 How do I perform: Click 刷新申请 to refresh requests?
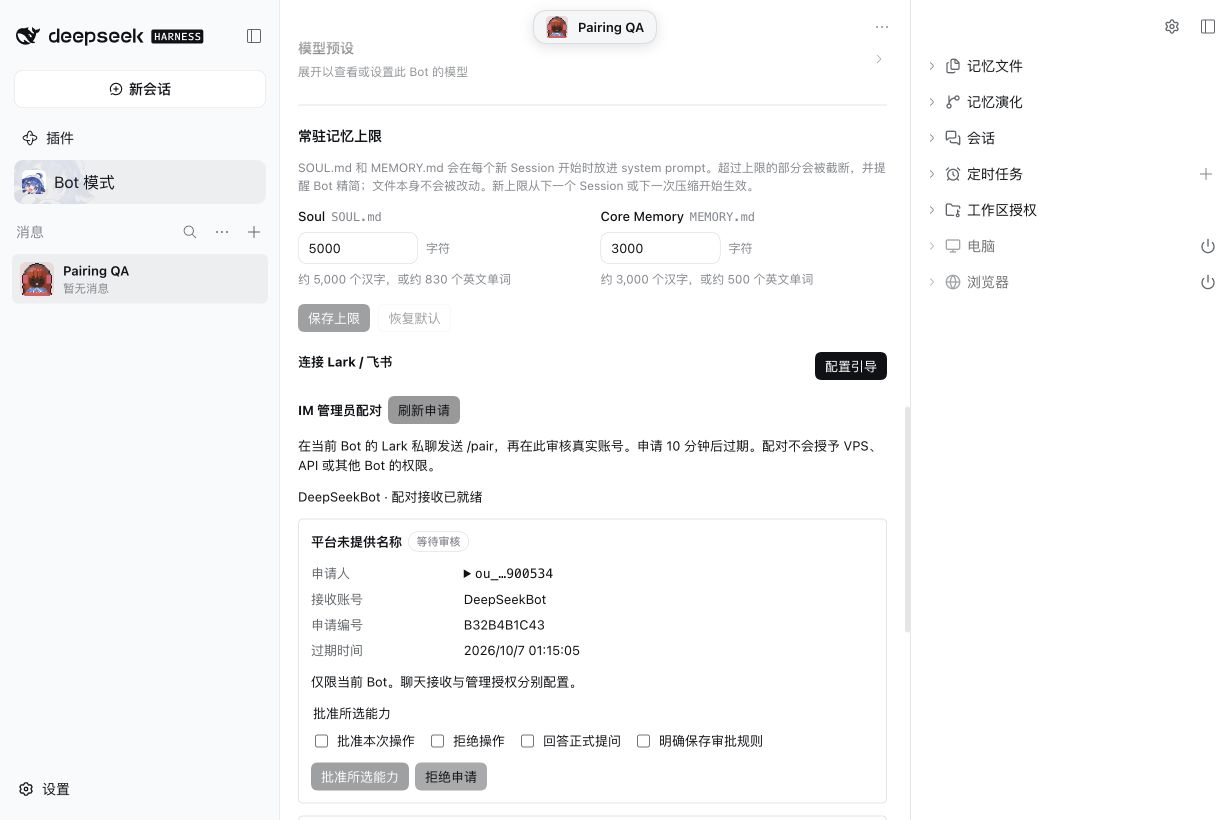tap(424, 410)
